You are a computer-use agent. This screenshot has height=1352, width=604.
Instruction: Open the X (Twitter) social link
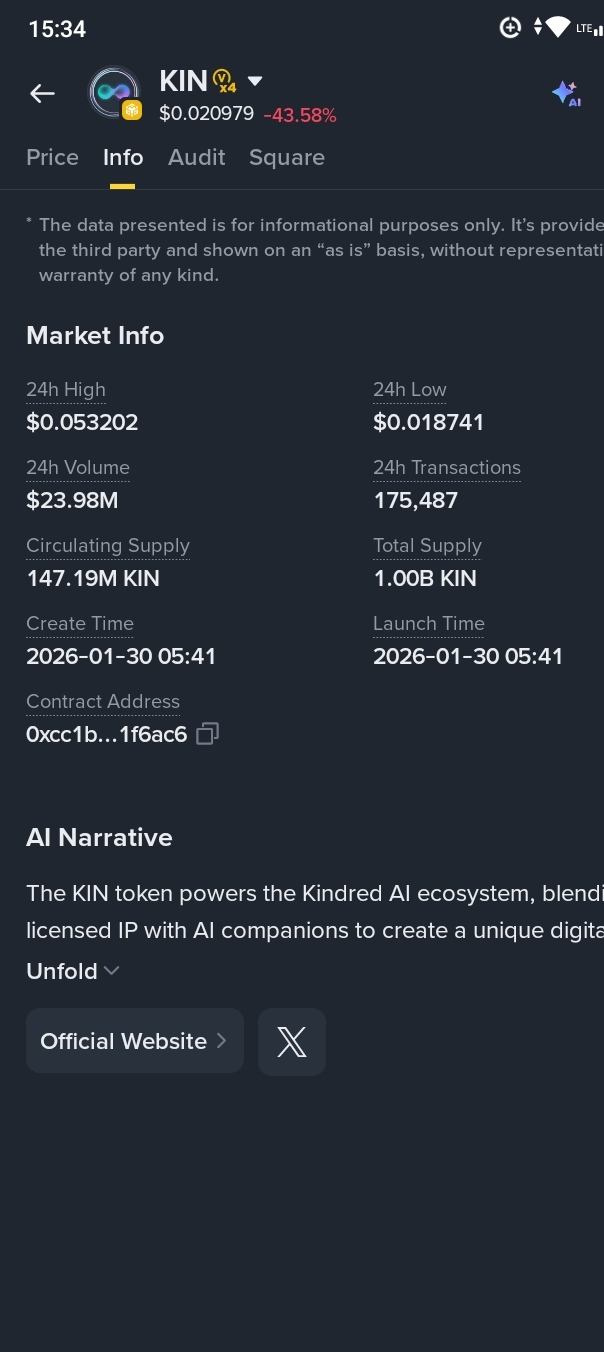(x=291, y=1042)
